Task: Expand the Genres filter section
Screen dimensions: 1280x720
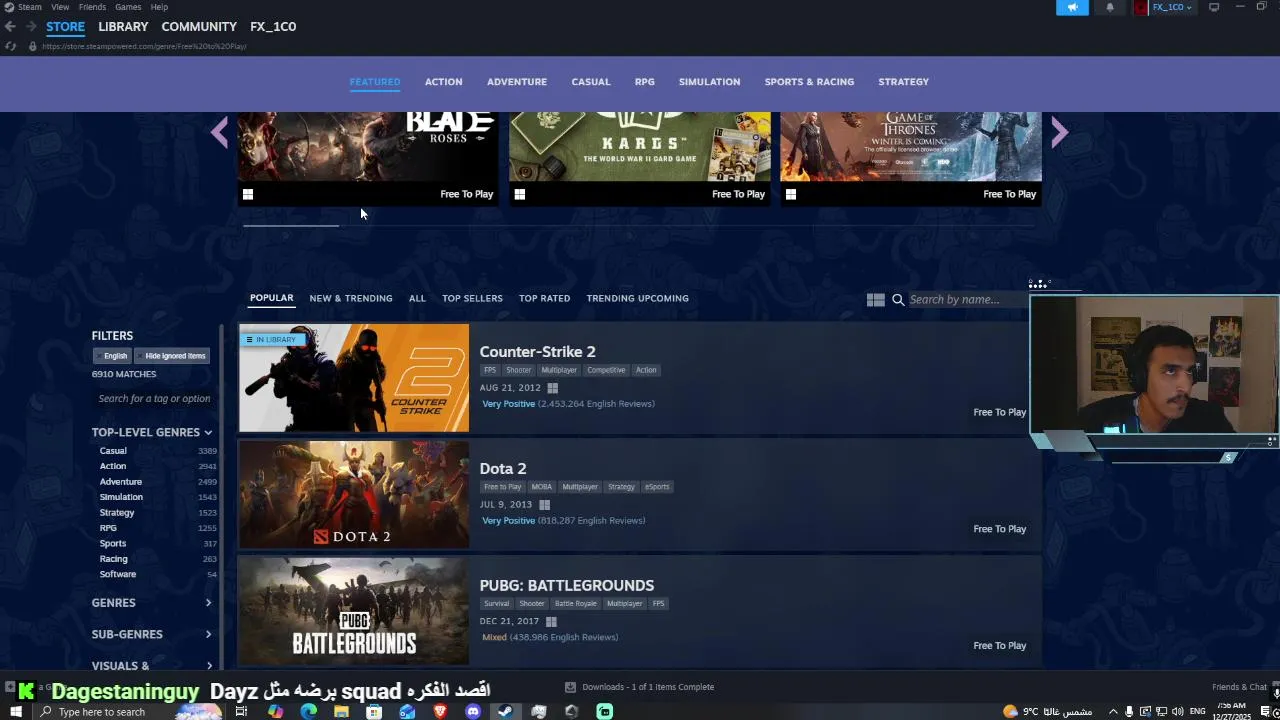Action: (x=152, y=603)
